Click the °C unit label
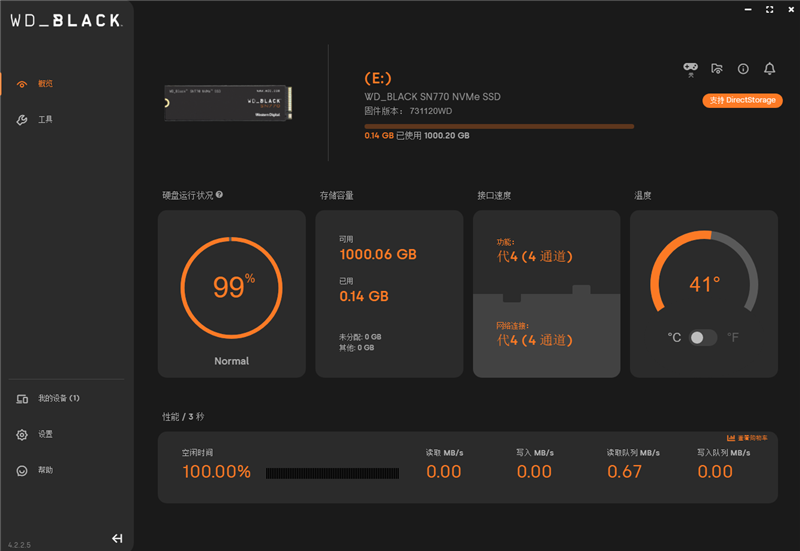The image size is (800, 551). pos(674,337)
